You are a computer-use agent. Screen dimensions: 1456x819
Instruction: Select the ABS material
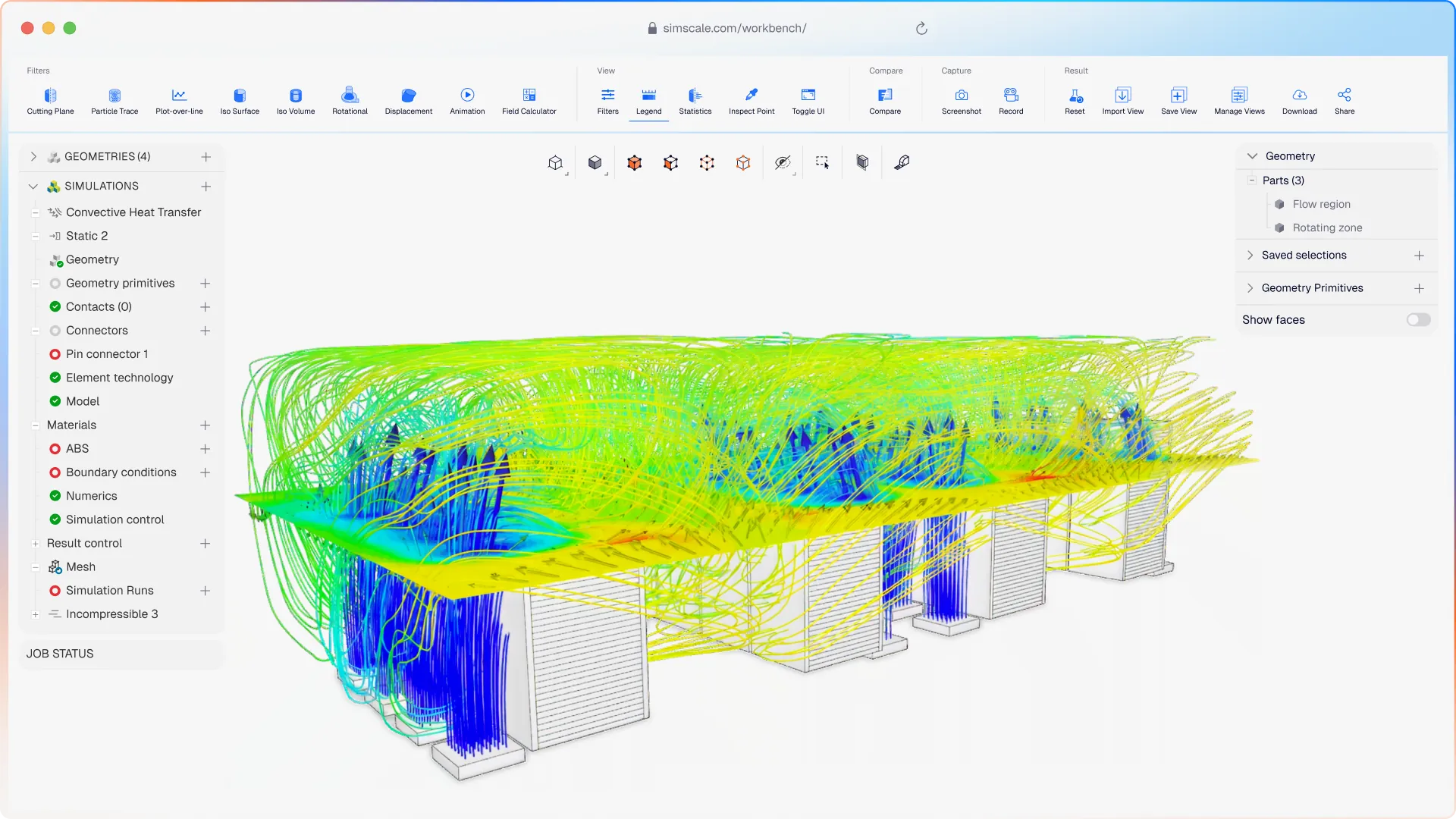pos(77,448)
